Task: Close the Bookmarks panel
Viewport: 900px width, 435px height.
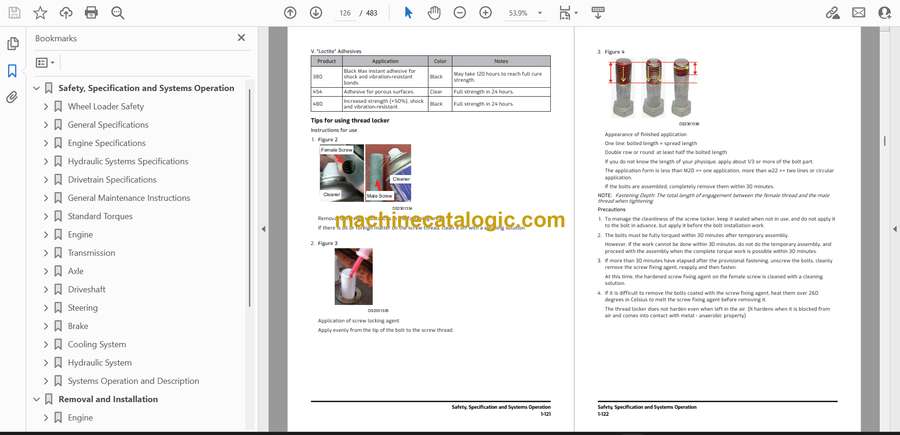Action: [241, 38]
